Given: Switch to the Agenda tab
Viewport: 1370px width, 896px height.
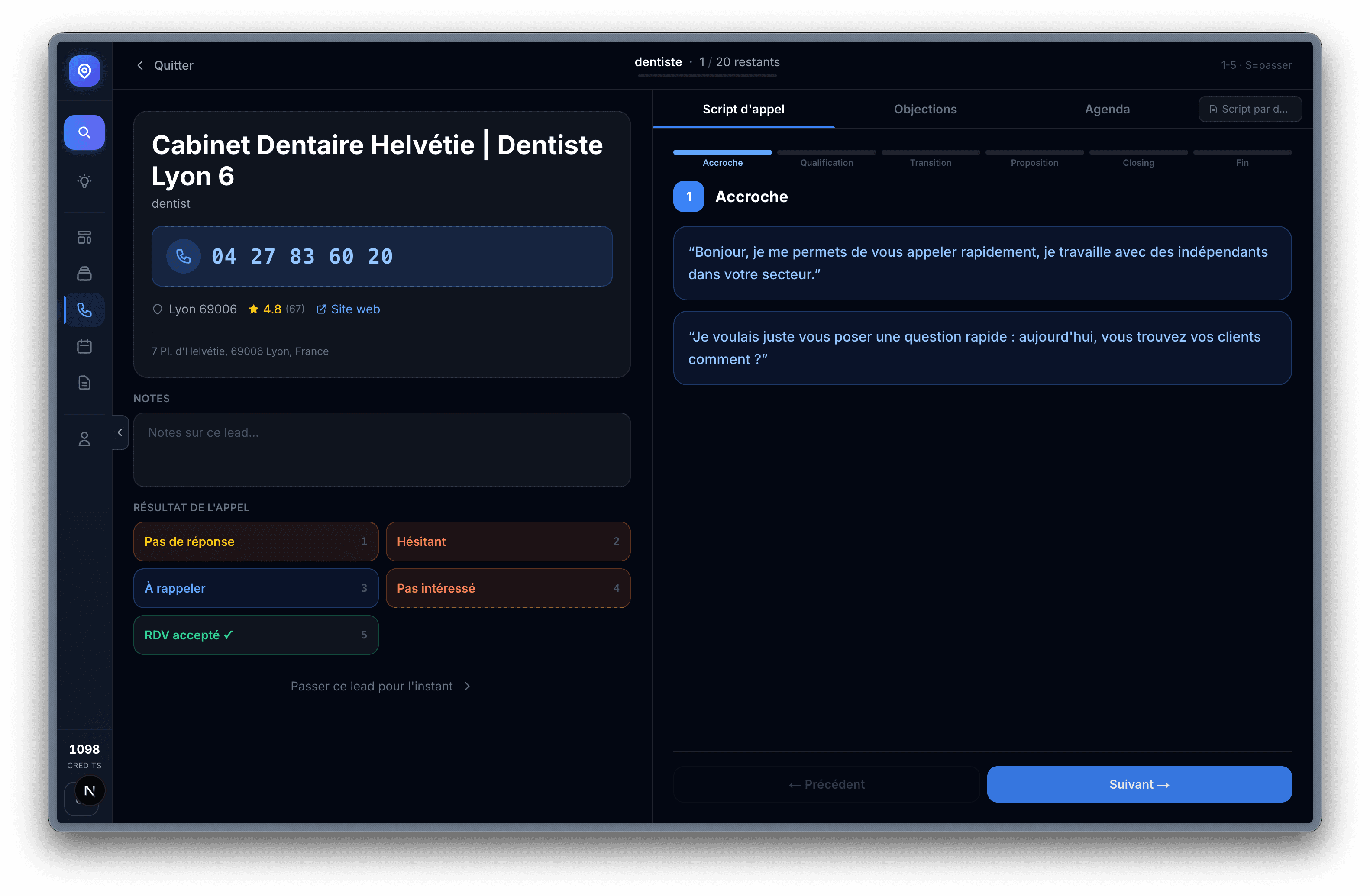Looking at the screenshot, I should 1106,110.
